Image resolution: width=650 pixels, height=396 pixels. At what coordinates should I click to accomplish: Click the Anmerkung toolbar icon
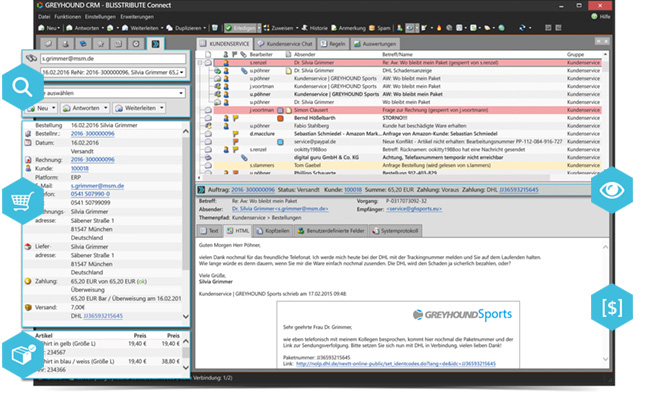[x=334, y=28]
